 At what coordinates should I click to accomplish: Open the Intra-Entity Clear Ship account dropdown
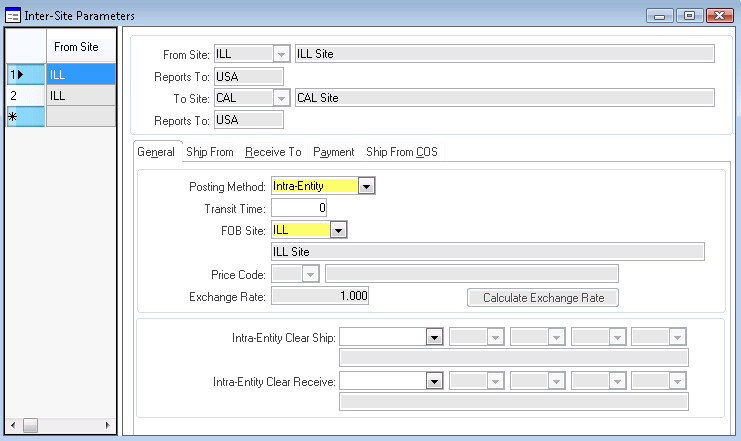[434, 337]
